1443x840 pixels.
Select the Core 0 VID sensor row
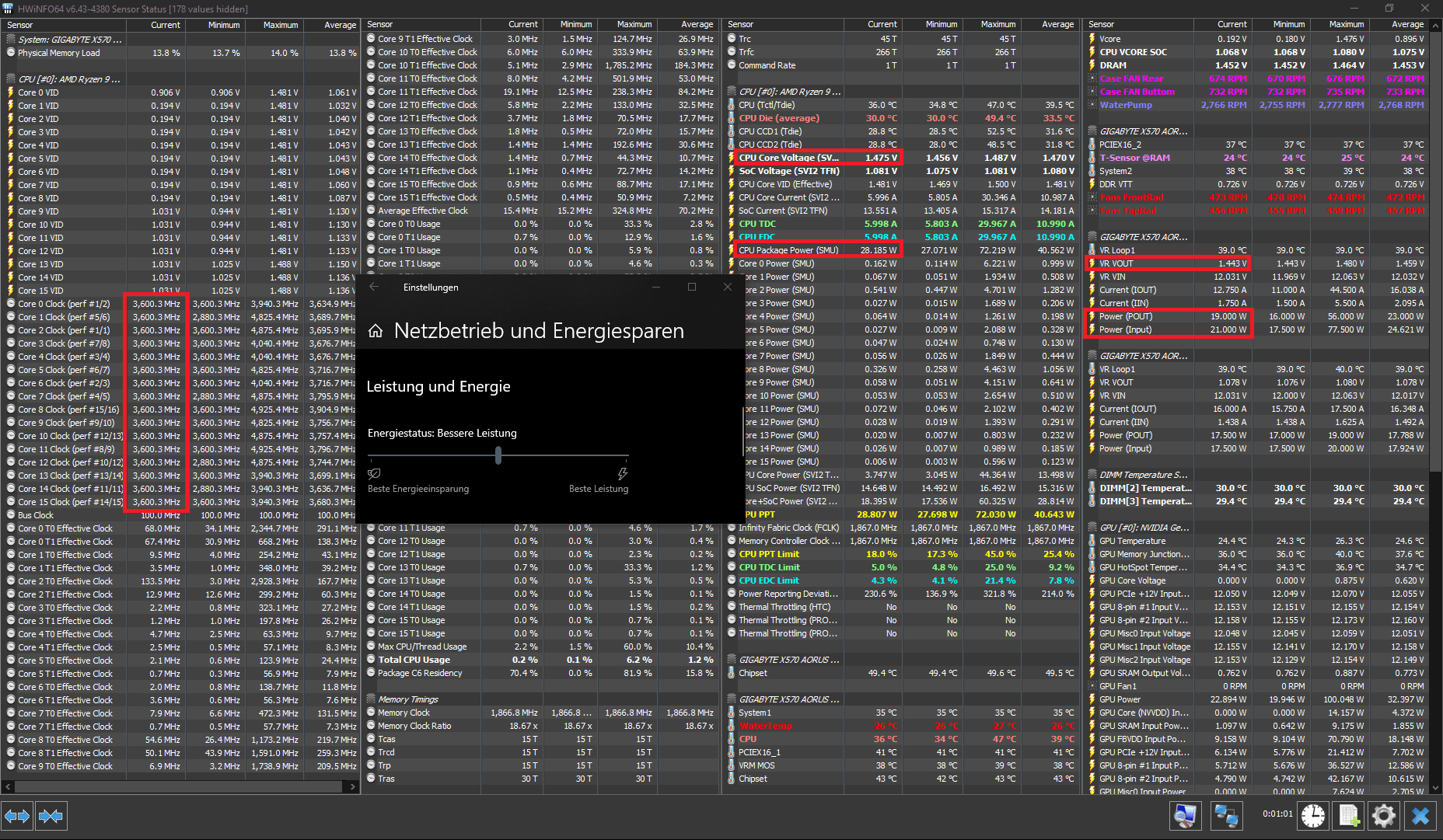180,92
